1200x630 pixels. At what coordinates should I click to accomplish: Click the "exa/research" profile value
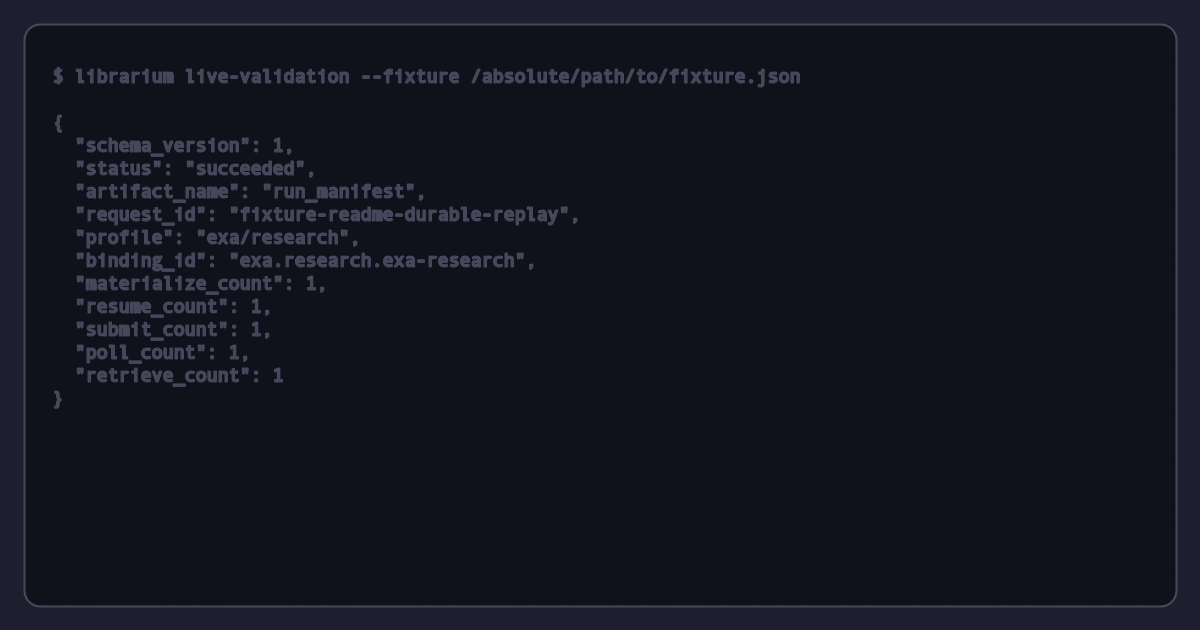273,238
